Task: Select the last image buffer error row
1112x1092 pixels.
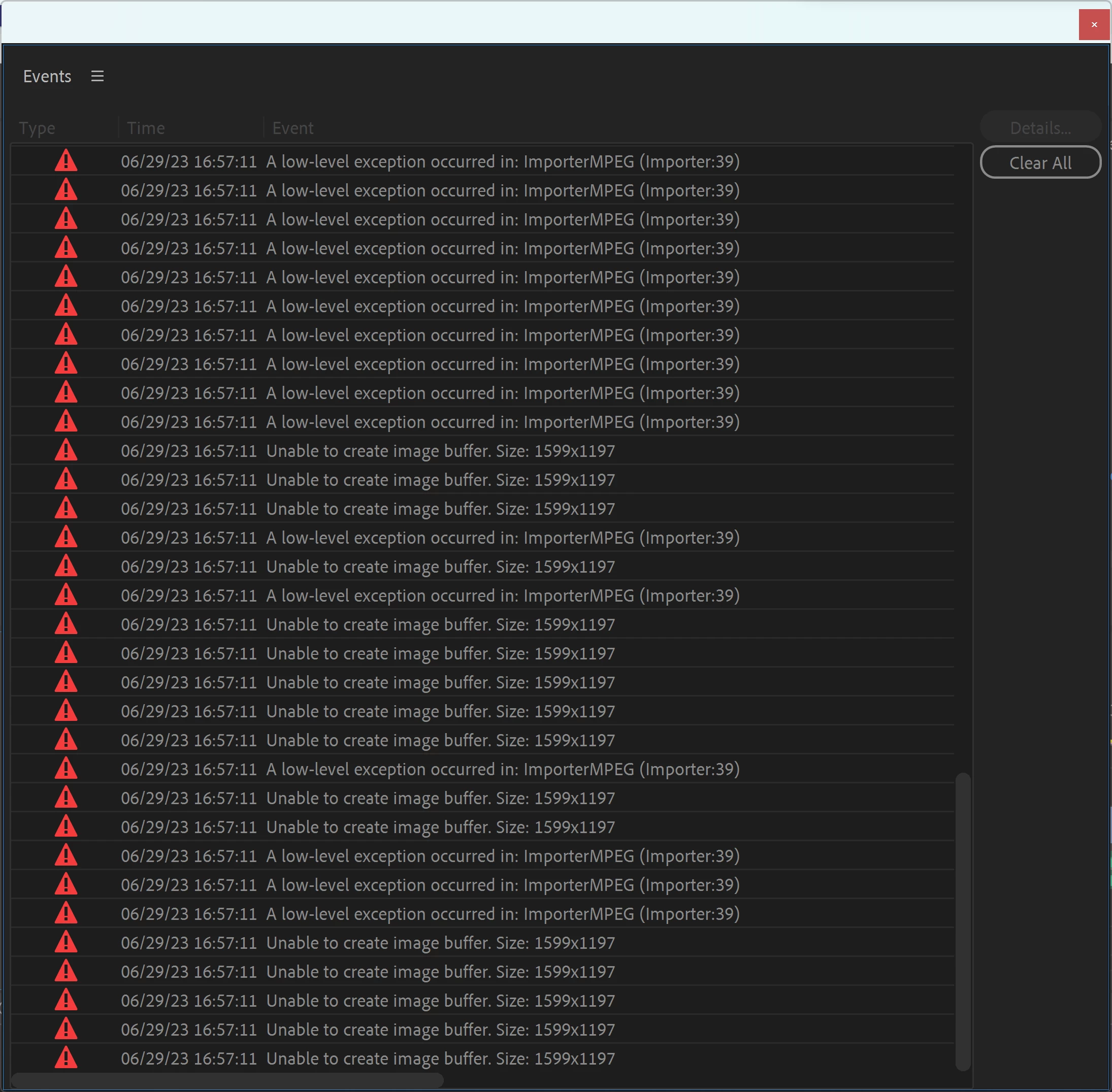Action: pyautogui.click(x=440, y=1058)
